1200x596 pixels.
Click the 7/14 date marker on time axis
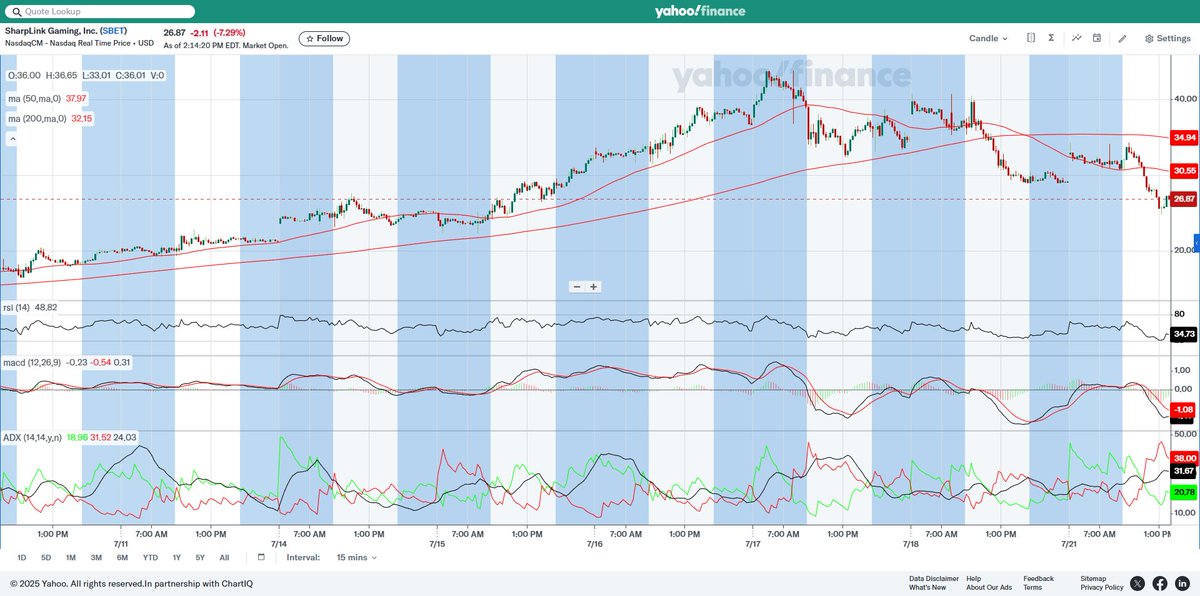pos(278,544)
